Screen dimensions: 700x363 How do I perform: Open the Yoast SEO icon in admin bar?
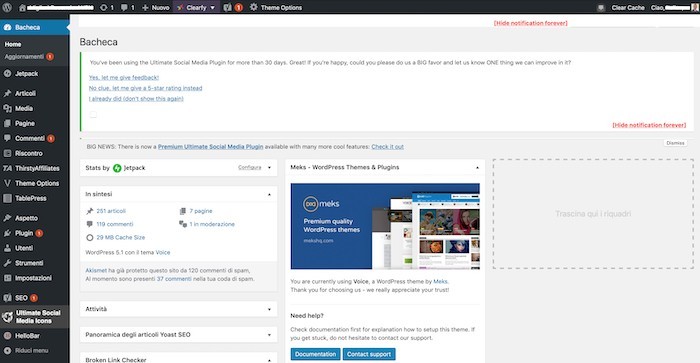[x=228, y=8]
